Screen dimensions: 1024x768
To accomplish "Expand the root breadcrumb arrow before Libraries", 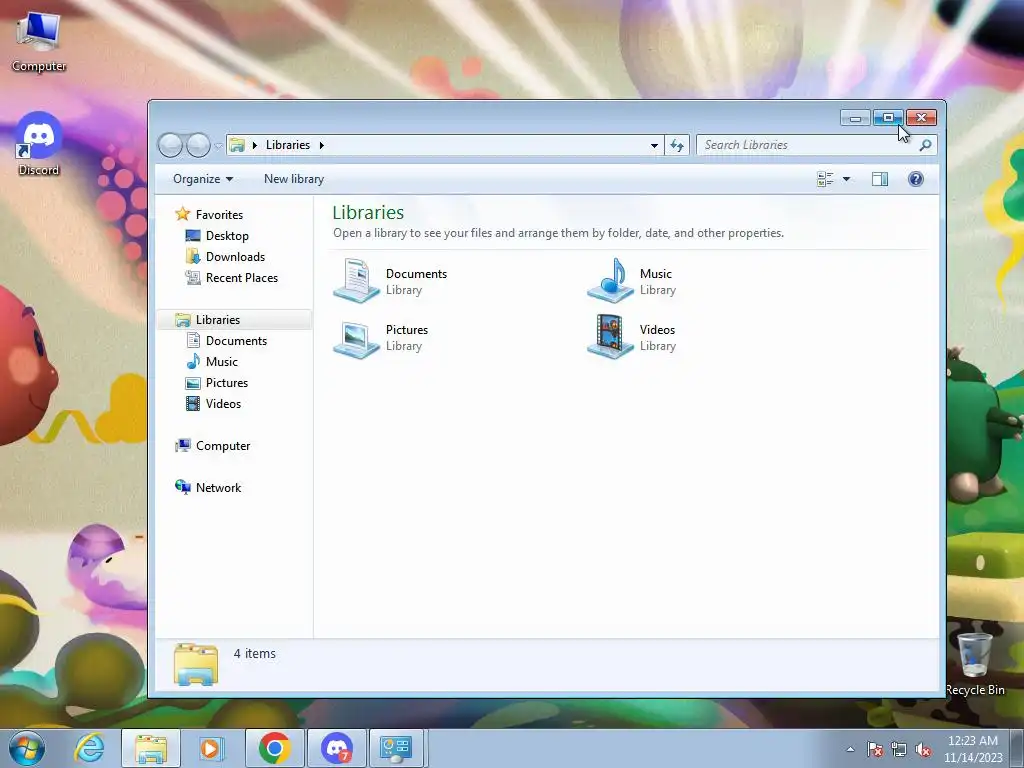I will 255,145.
